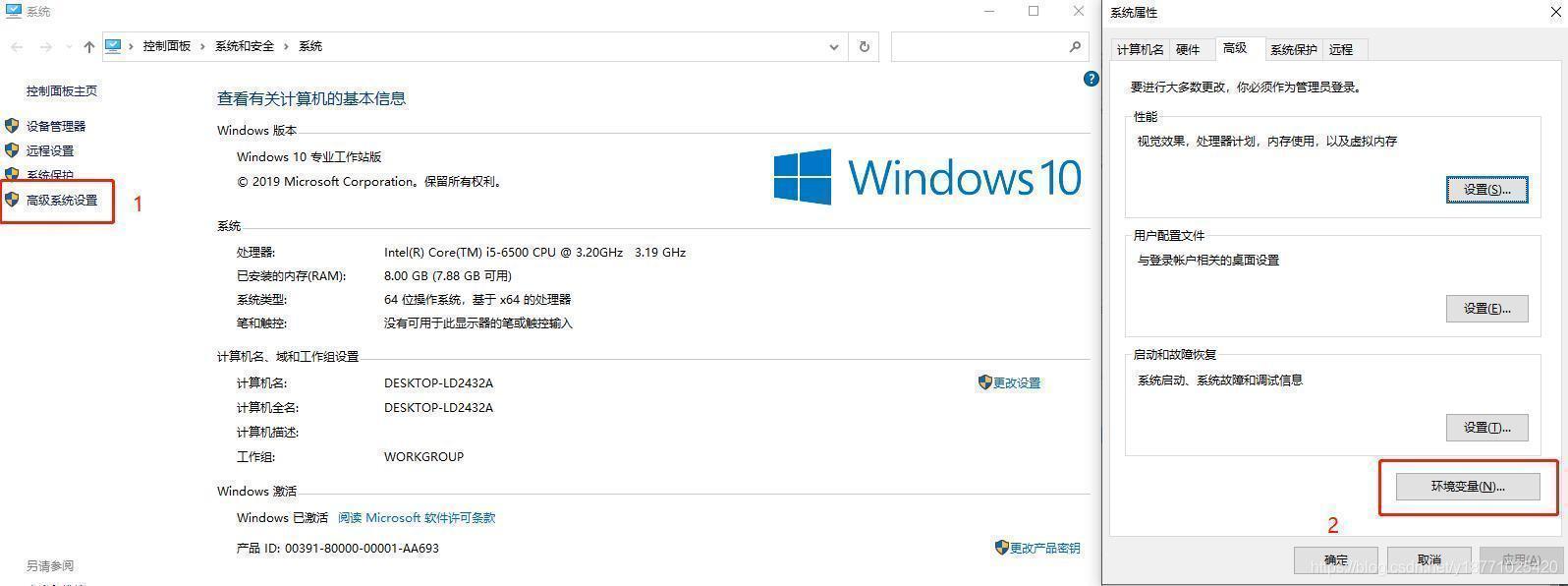Click the text 没有可用于此显示器的笔和触控输入

tap(477, 322)
